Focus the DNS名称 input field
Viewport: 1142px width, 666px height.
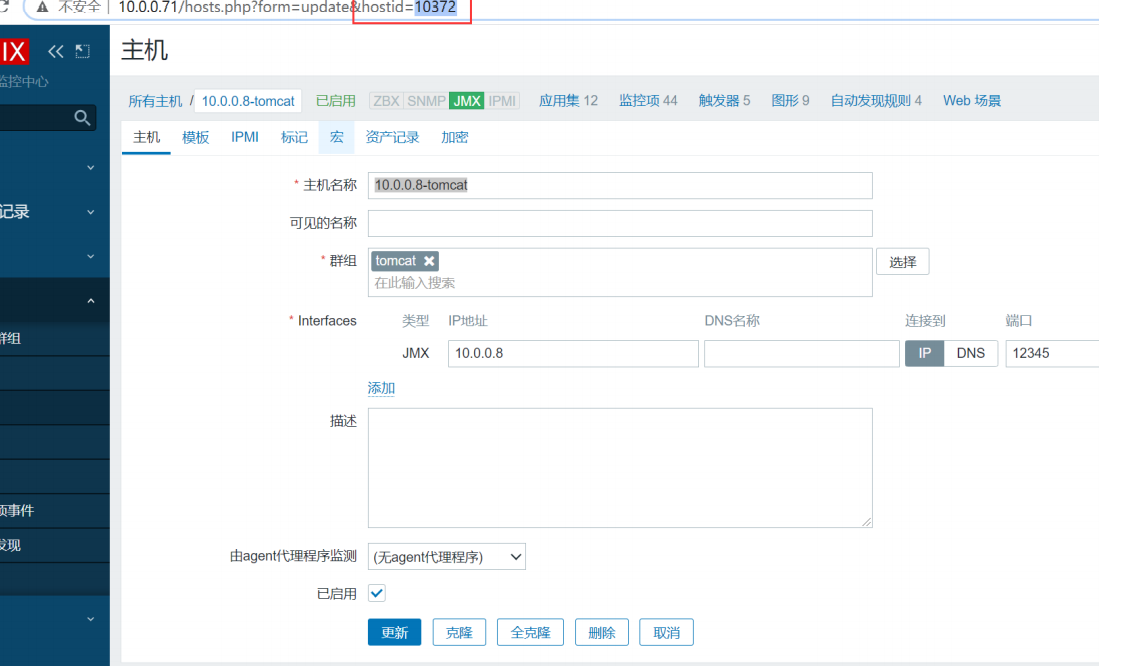801,353
